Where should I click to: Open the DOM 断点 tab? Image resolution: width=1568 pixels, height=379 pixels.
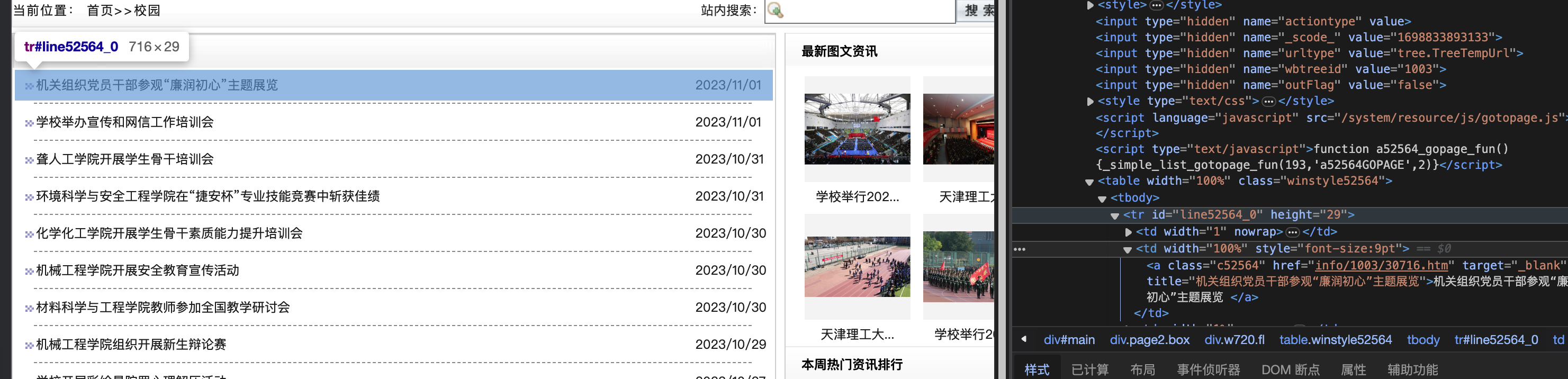(1290, 369)
